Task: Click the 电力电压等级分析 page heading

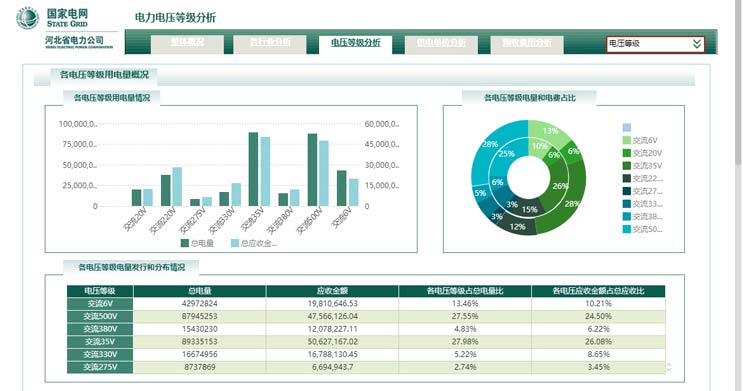Action: click(175, 18)
